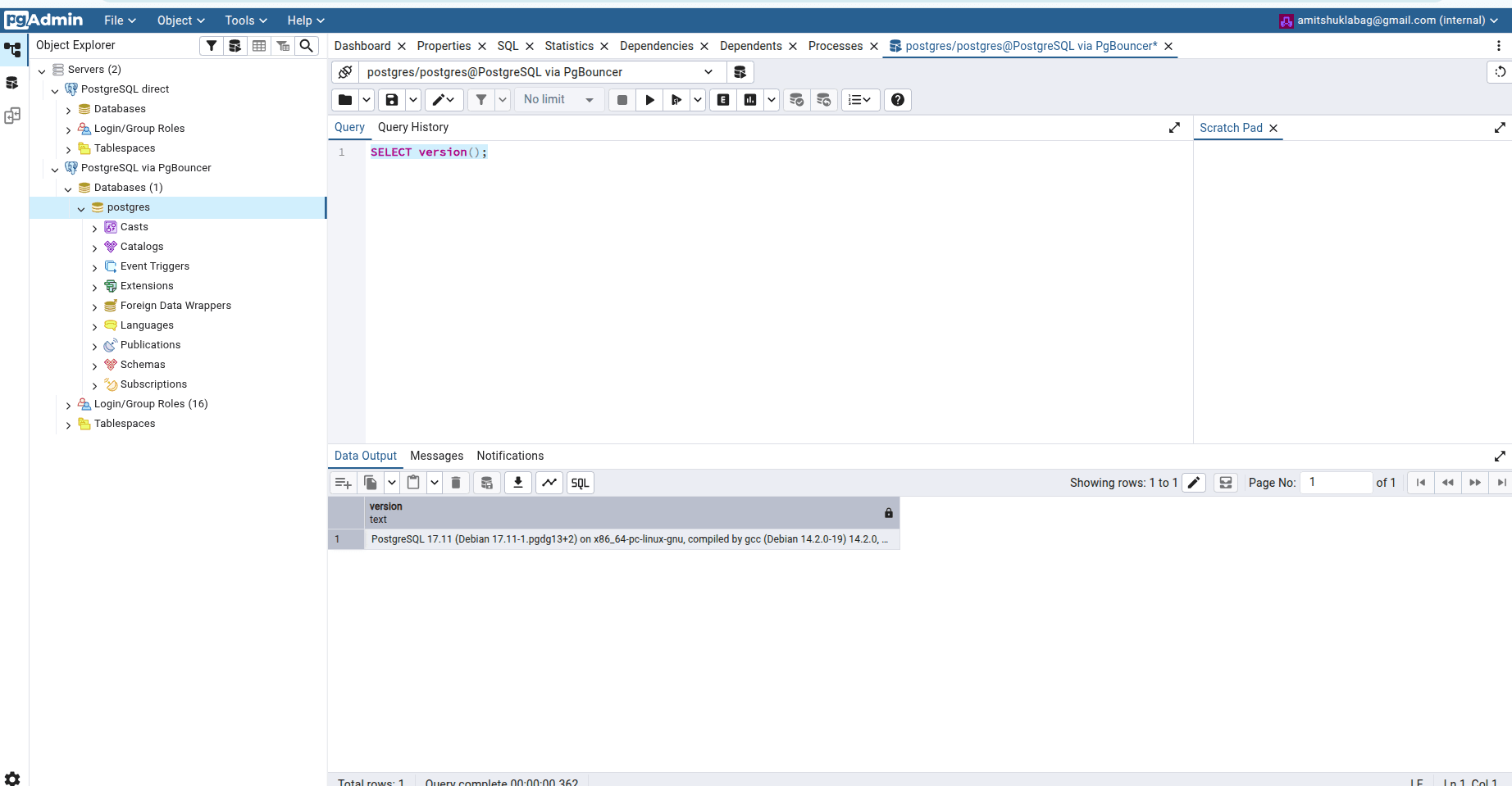Open the File menu

click(x=120, y=20)
